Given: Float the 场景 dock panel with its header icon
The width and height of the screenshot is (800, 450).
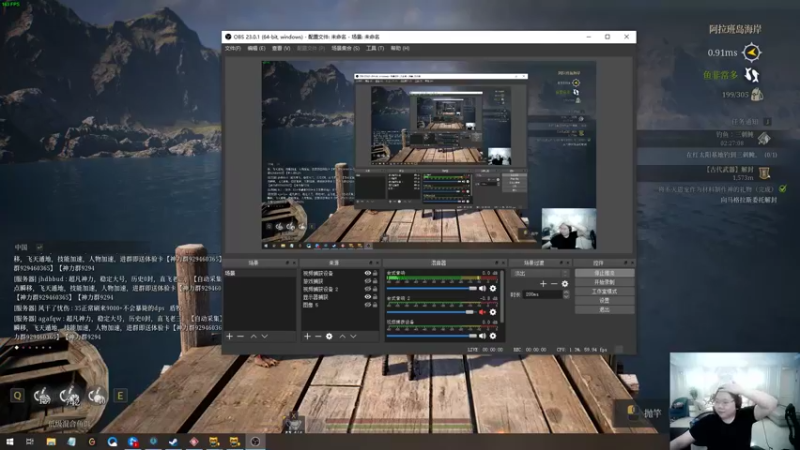Looking at the screenshot, I should pos(287,263).
